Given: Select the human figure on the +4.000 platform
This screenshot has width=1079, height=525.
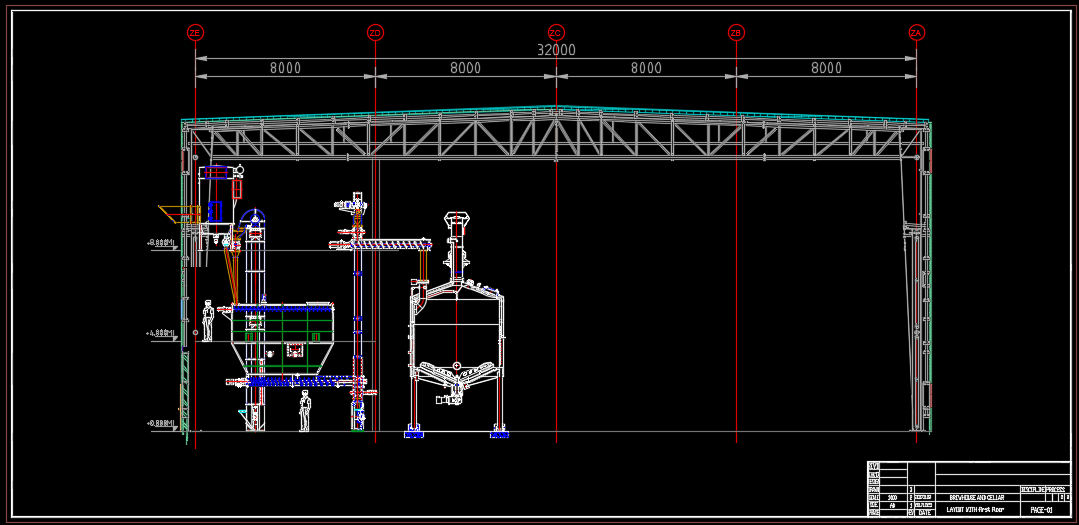Looking at the screenshot, I should (208, 320).
